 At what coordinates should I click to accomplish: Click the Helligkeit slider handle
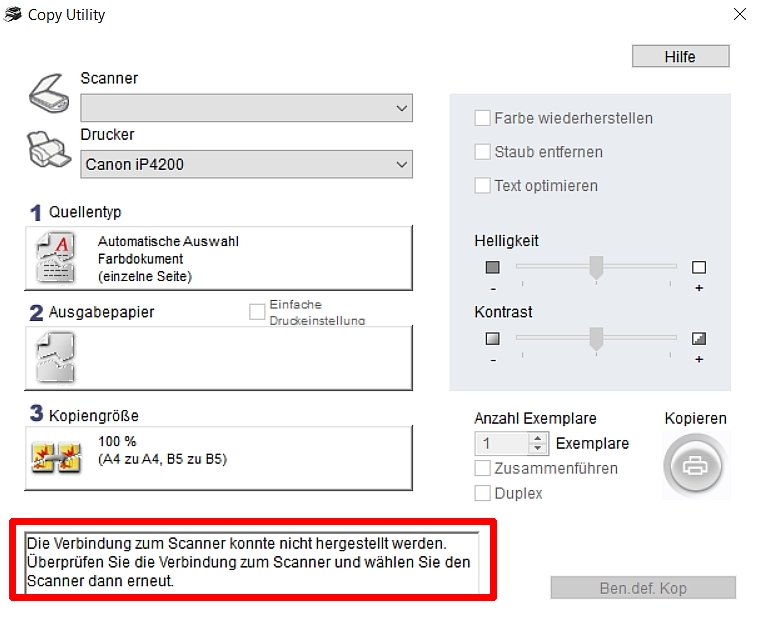click(596, 268)
